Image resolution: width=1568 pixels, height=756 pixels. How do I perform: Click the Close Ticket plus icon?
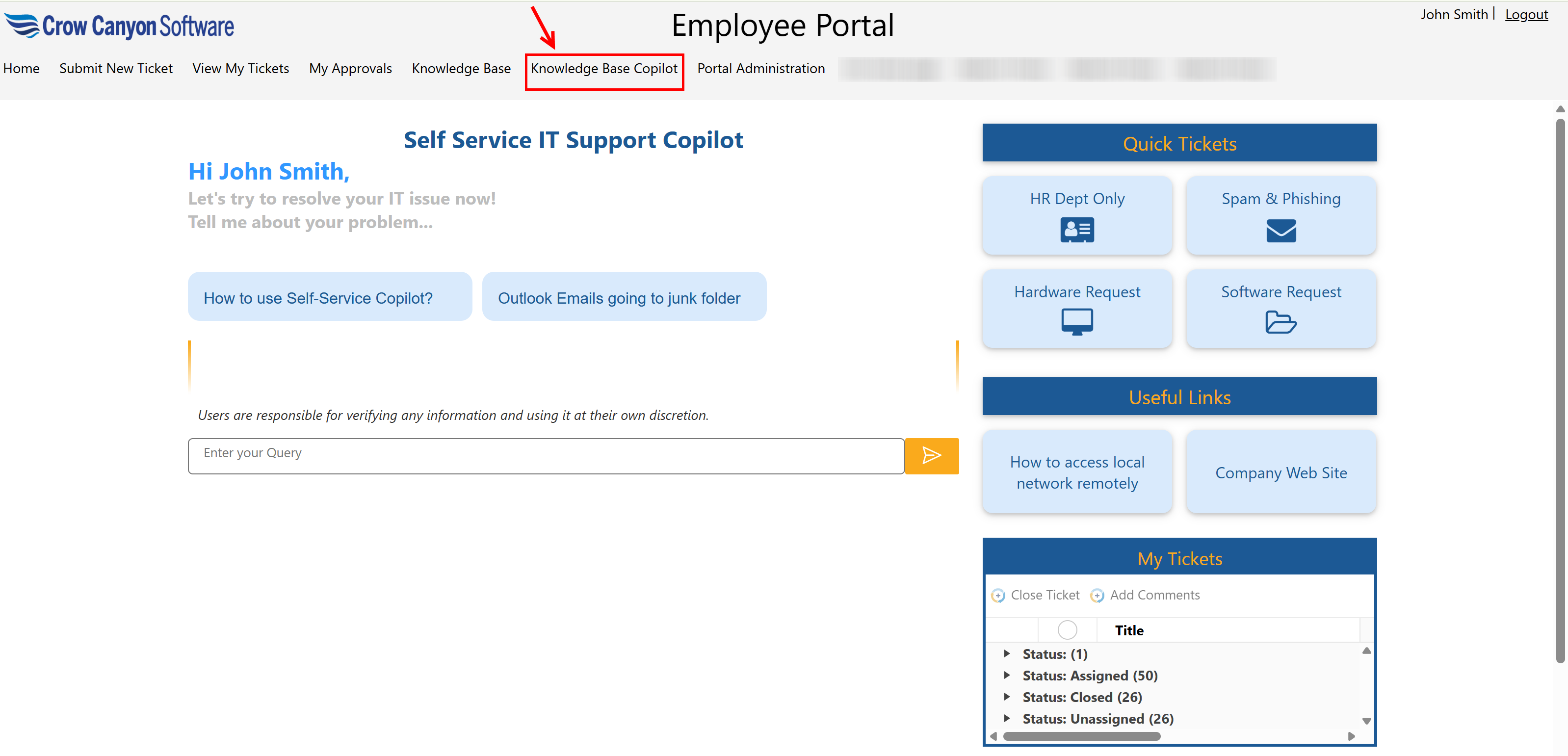pos(997,595)
